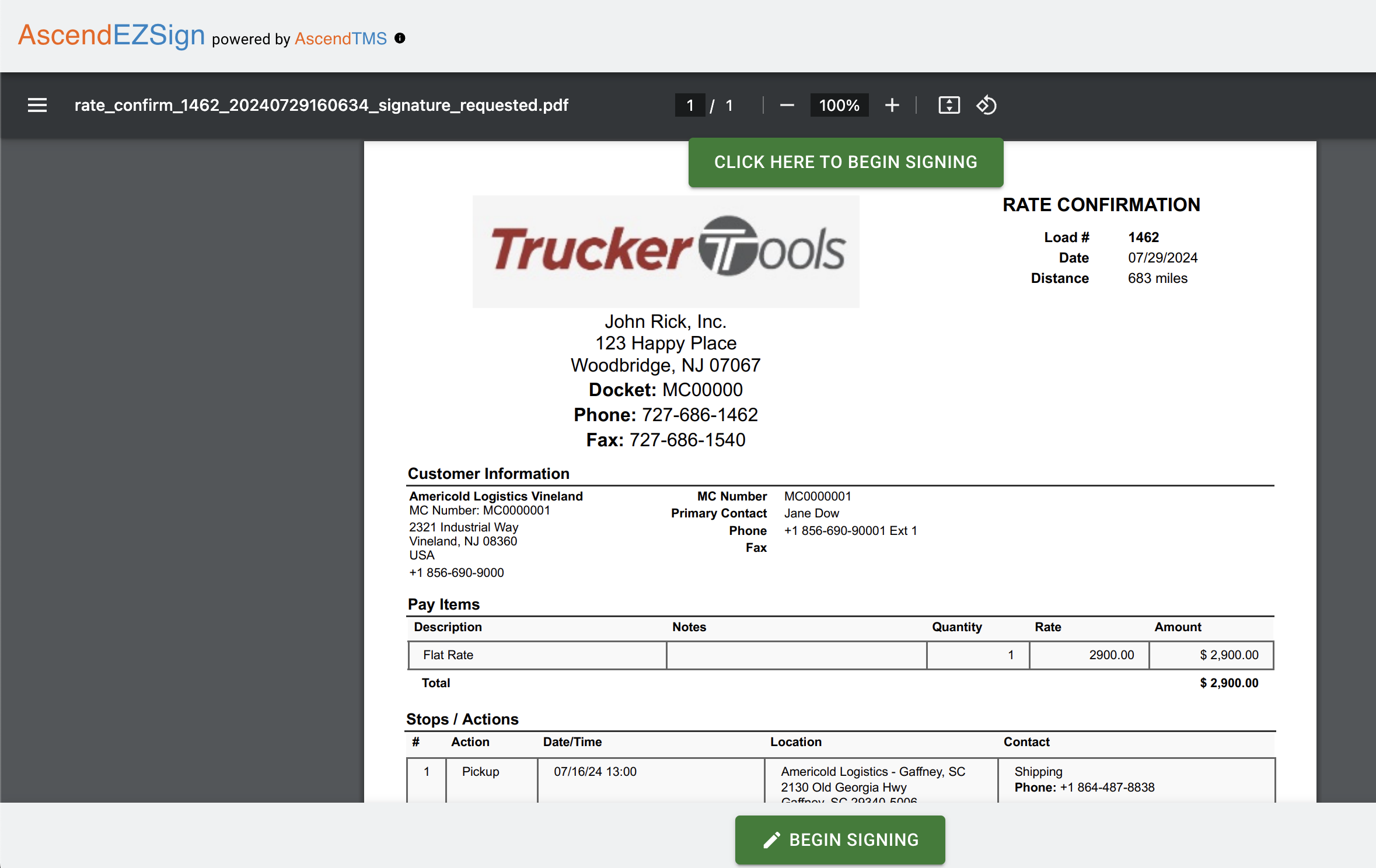Click the MC Number value to the right of the bold MC Number label
1376x868 pixels.
tap(818, 496)
